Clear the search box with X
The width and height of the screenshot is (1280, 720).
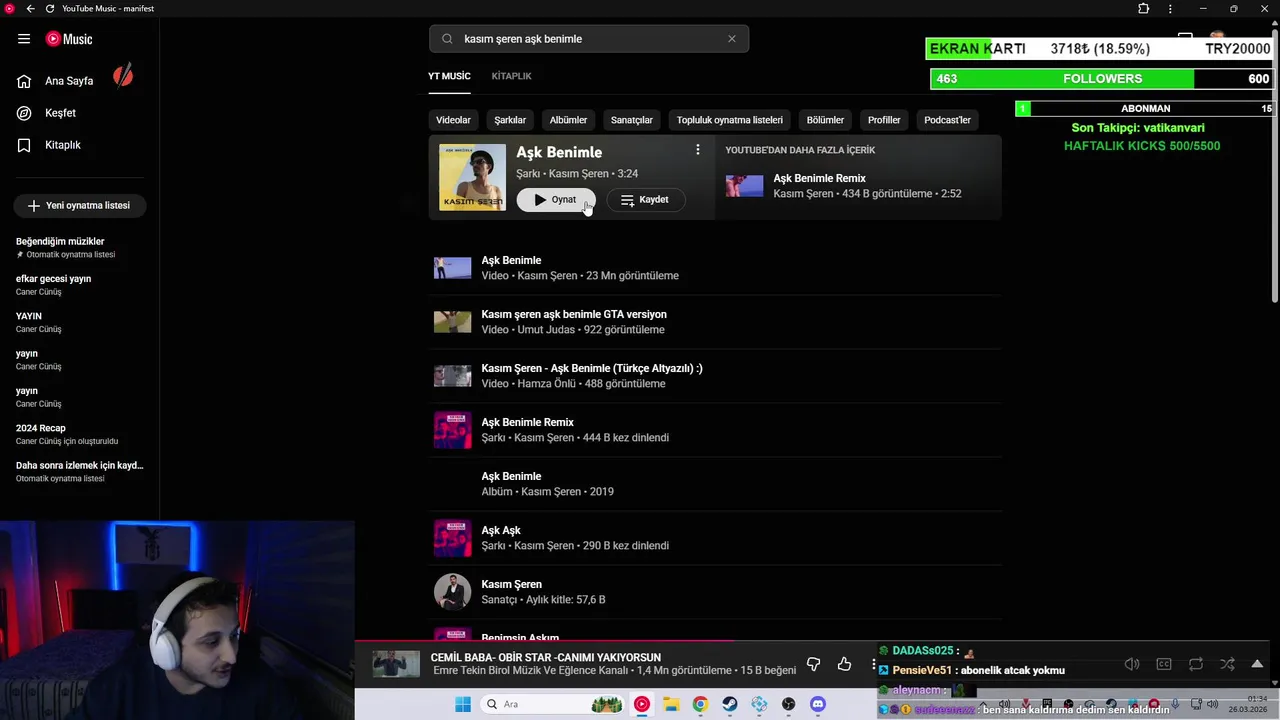[732, 39]
